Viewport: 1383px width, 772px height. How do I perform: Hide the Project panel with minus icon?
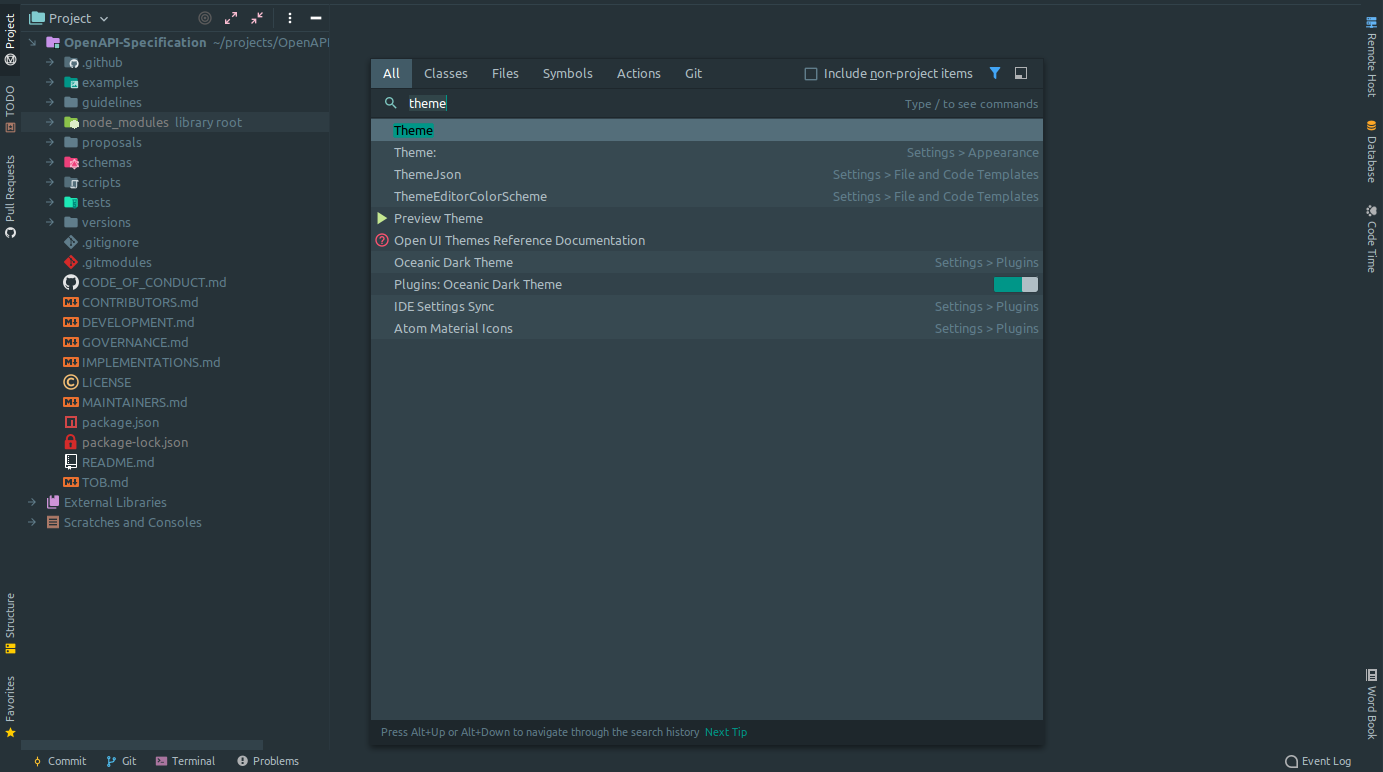(x=316, y=18)
